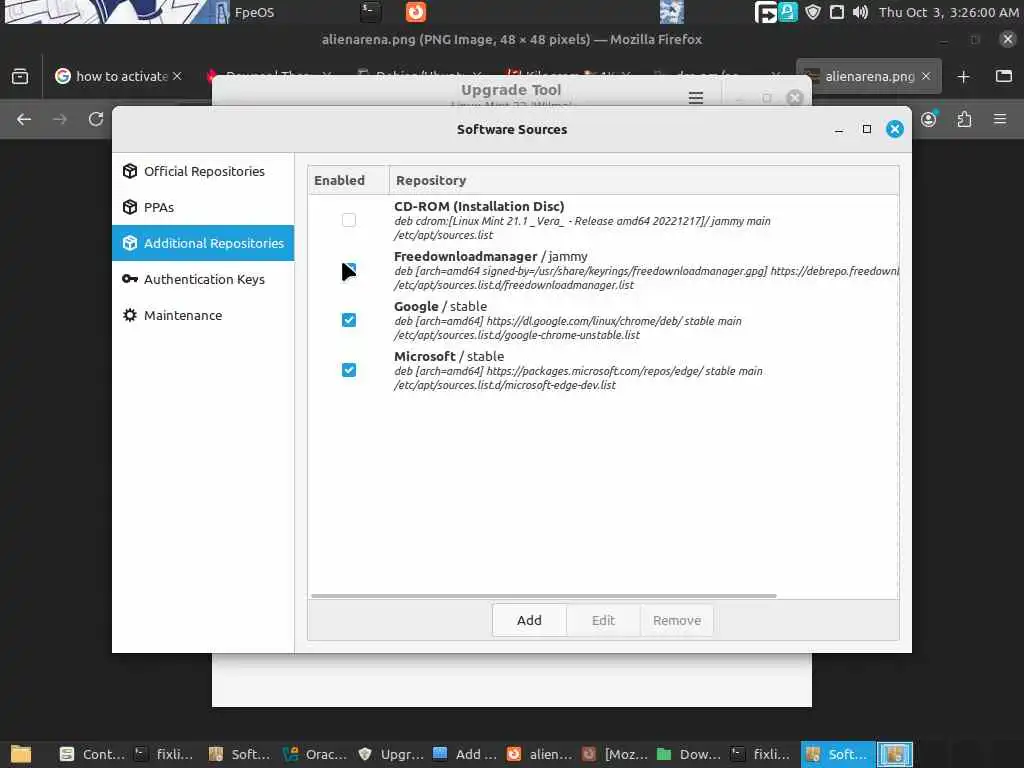Image resolution: width=1024 pixels, height=768 pixels.
Task: Click the google-chrome-unstable.list file path text
Action: (517, 335)
